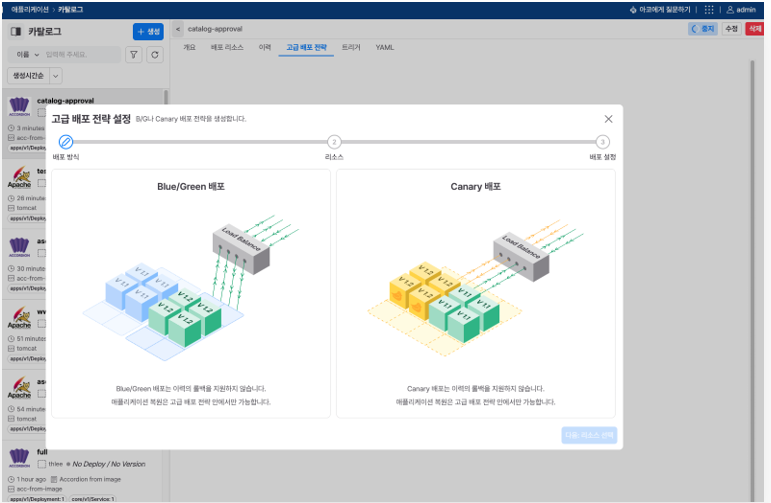The height and width of the screenshot is (503, 771).
Task: Click the 아코에게 질문하기 assistant icon
Action: click(x=633, y=10)
